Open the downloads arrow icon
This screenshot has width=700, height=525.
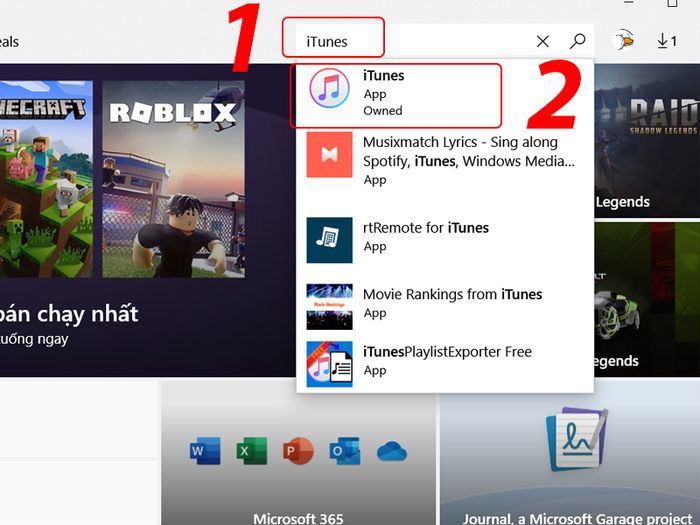[667, 41]
